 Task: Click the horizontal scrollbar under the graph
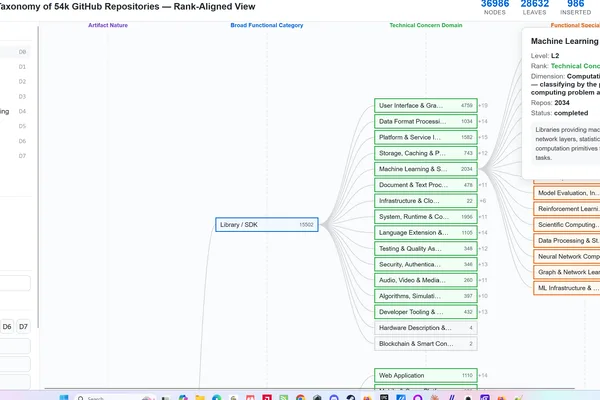click(309, 389)
